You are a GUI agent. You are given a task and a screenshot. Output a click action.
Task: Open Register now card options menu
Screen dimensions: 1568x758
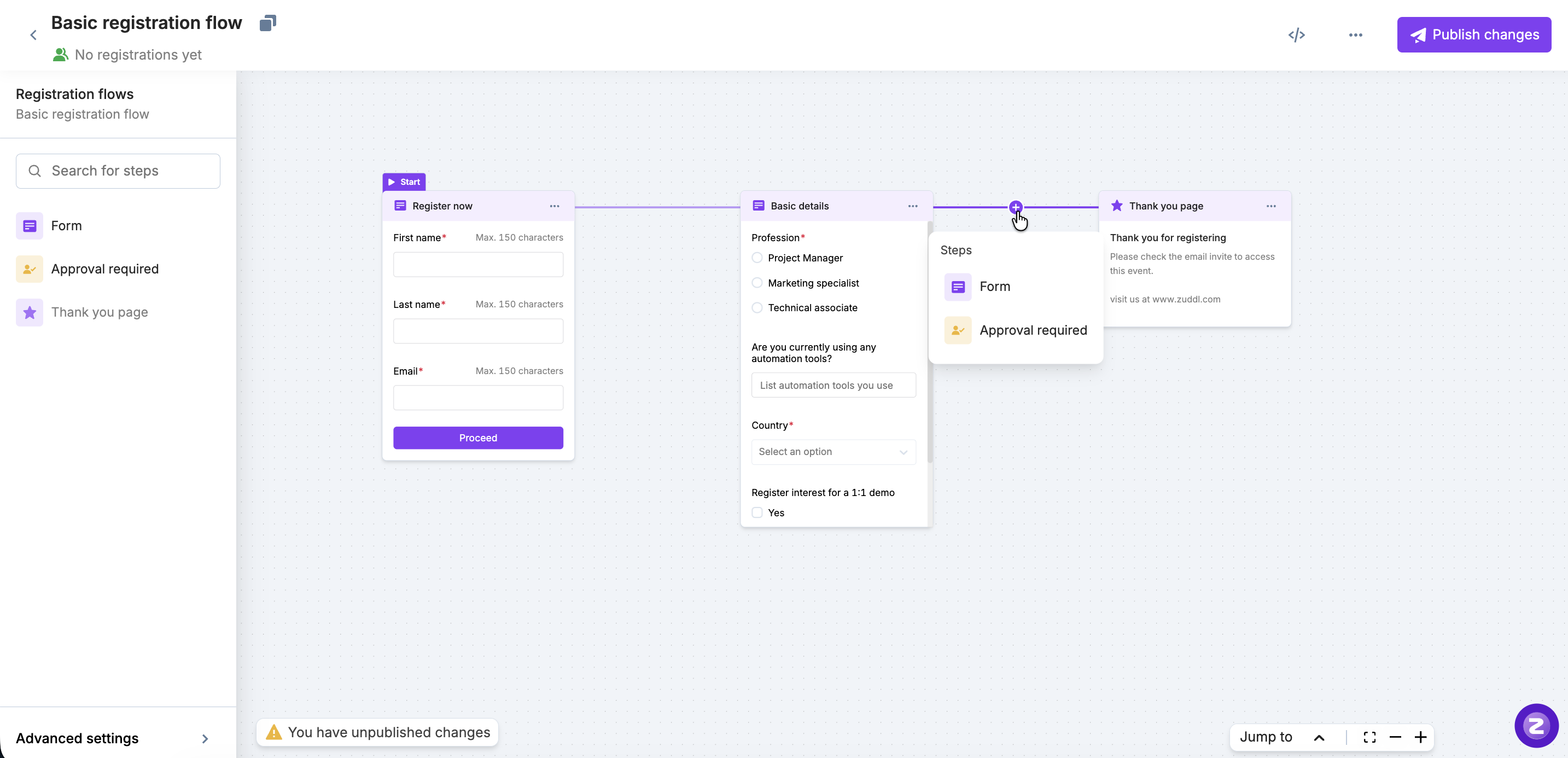[x=554, y=206]
